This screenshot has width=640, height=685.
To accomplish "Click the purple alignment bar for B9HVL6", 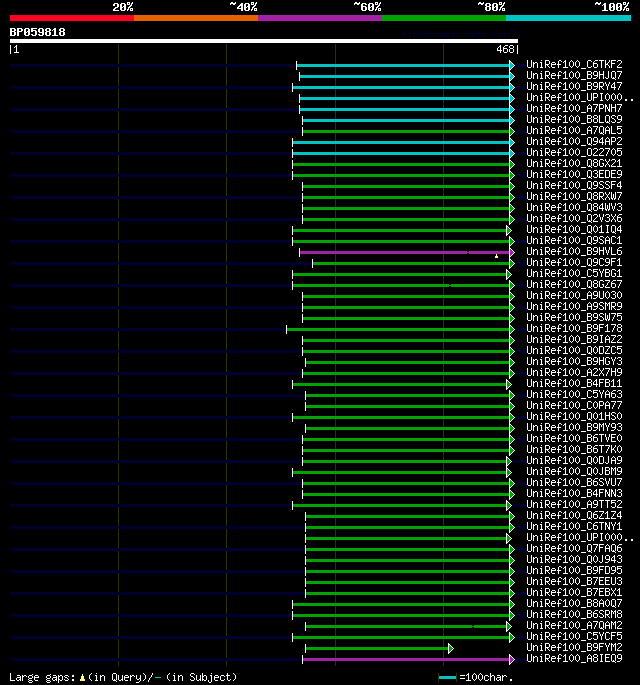I will pyautogui.click(x=404, y=253).
